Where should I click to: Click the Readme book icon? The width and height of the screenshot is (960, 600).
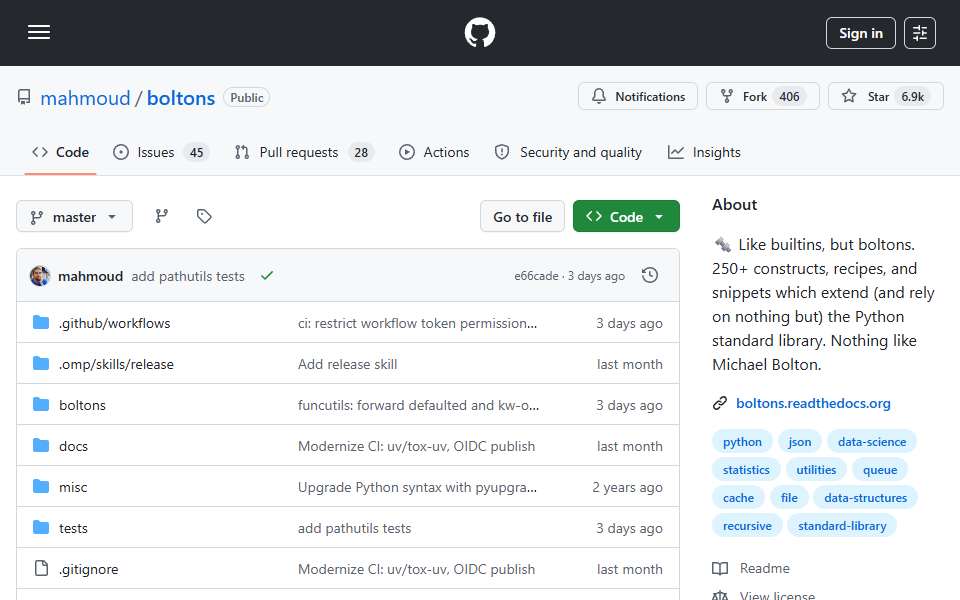pyautogui.click(x=720, y=568)
